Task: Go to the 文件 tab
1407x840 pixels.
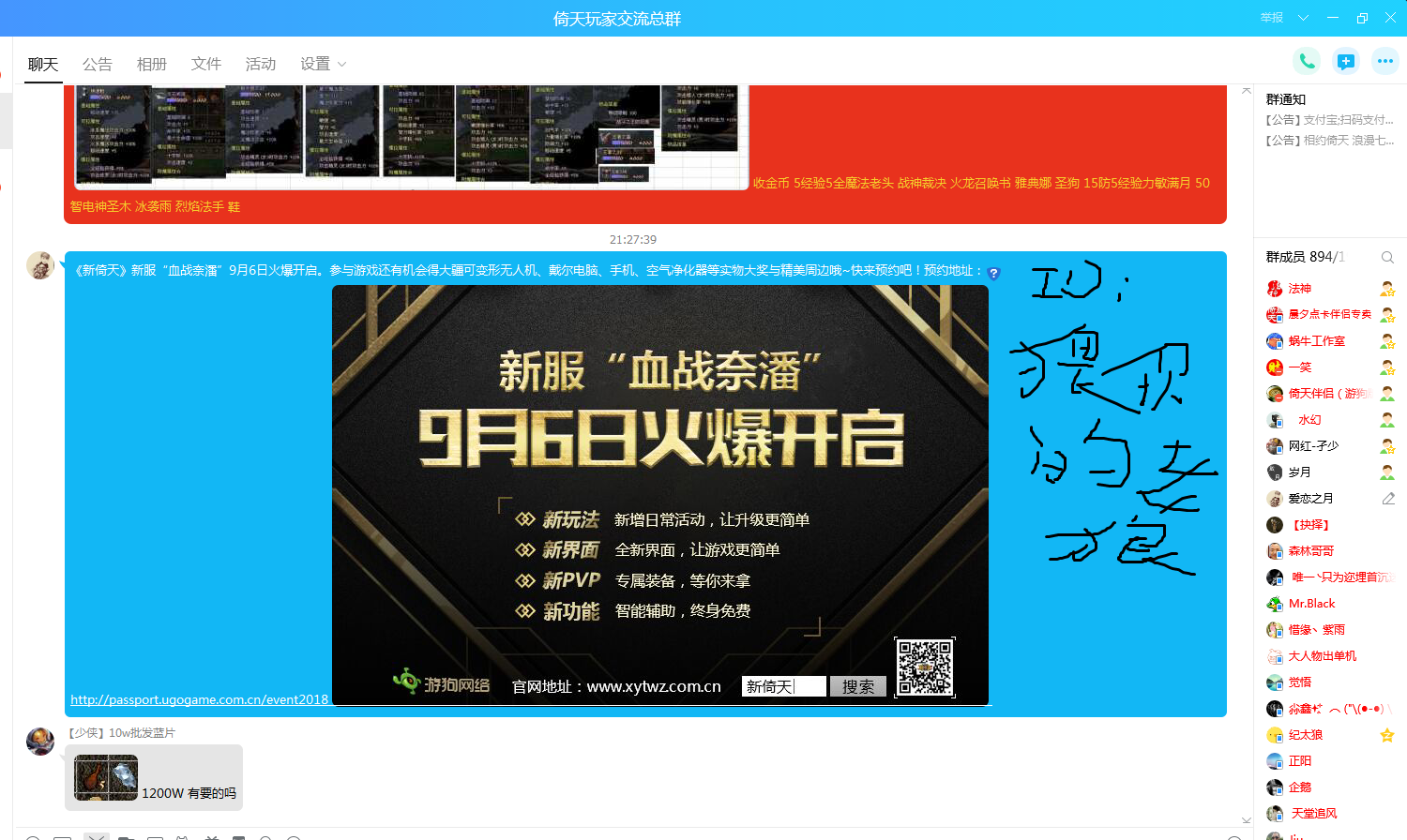Action: click(206, 64)
